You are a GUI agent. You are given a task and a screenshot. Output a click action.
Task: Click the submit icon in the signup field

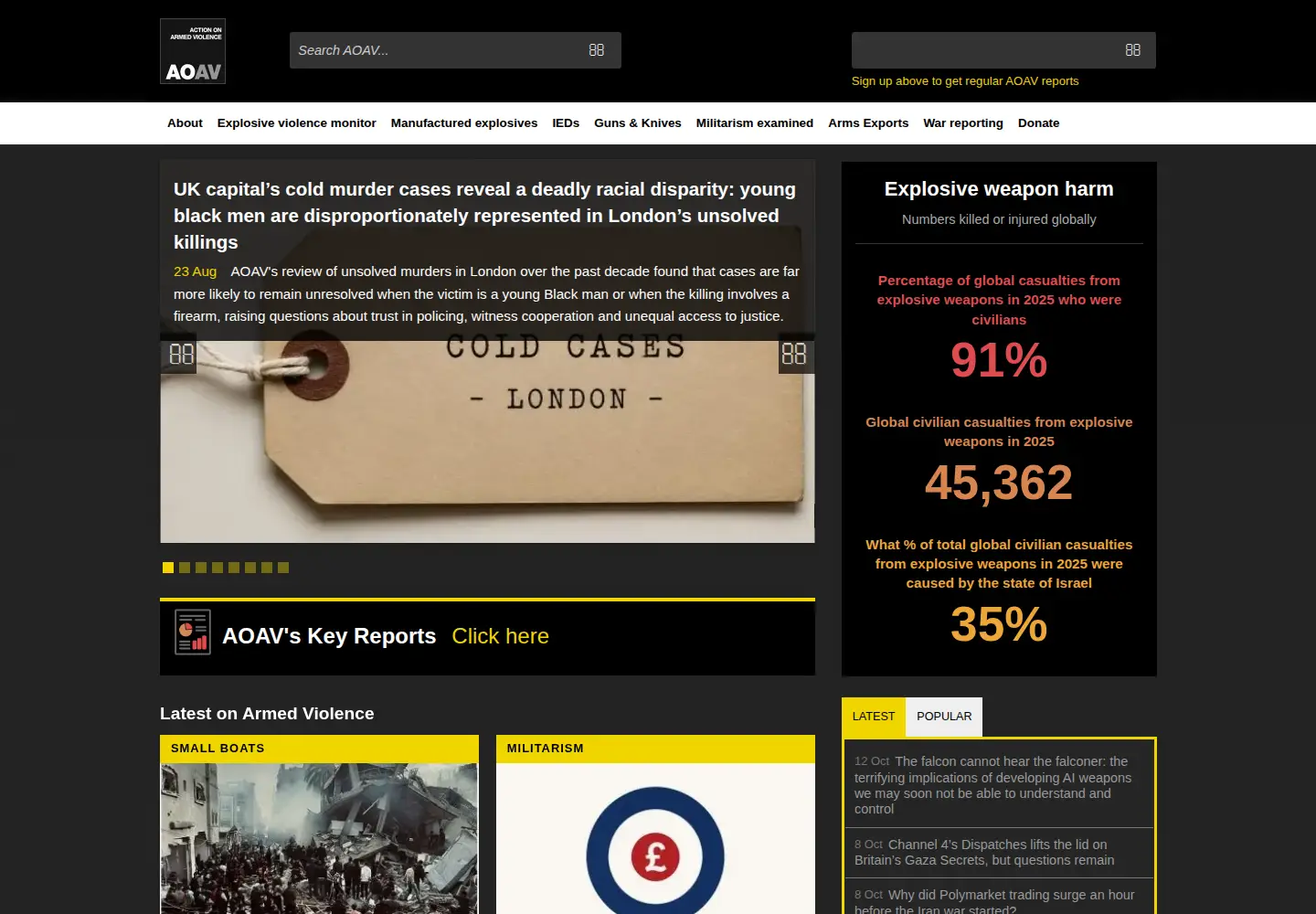pos(1133,50)
